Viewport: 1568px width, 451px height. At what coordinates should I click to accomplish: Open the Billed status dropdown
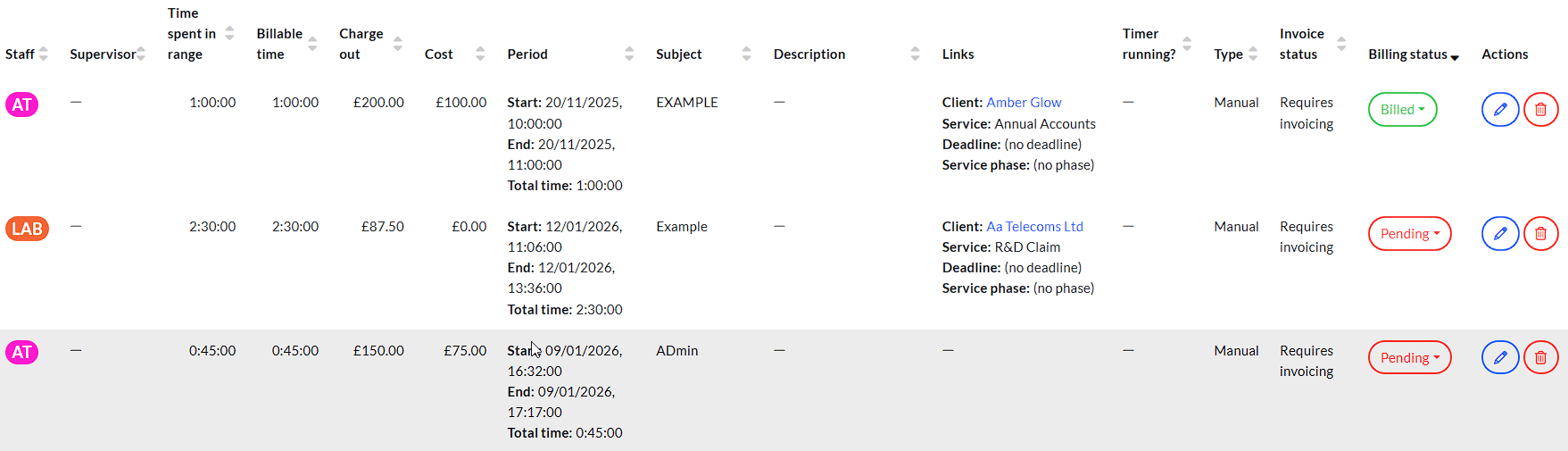[x=1402, y=110]
